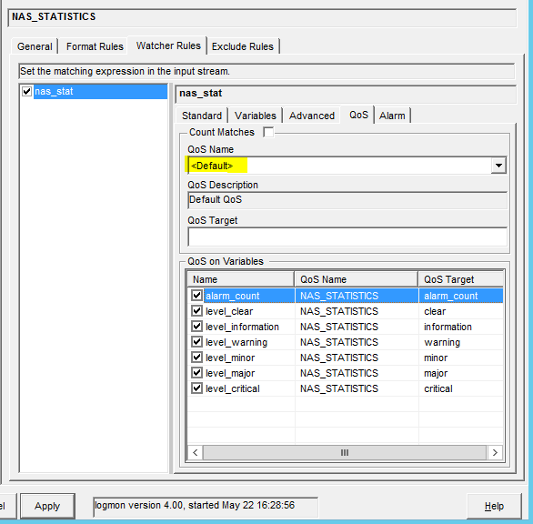Click the QoS Name <Default> field
The height and width of the screenshot is (524, 533).
339,165
